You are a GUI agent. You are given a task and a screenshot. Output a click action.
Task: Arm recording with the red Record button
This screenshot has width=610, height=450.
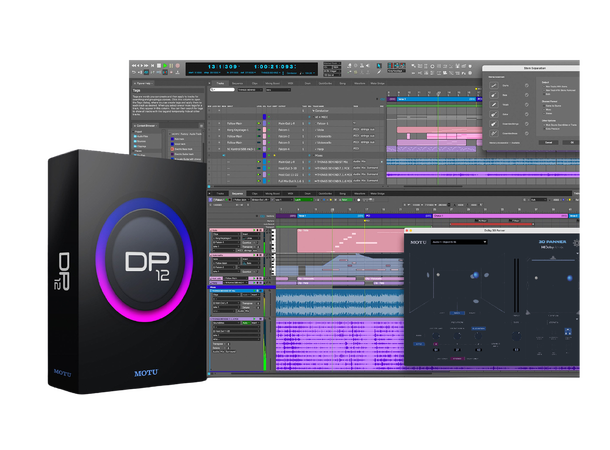pyautogui.click(x=178, y=66)
